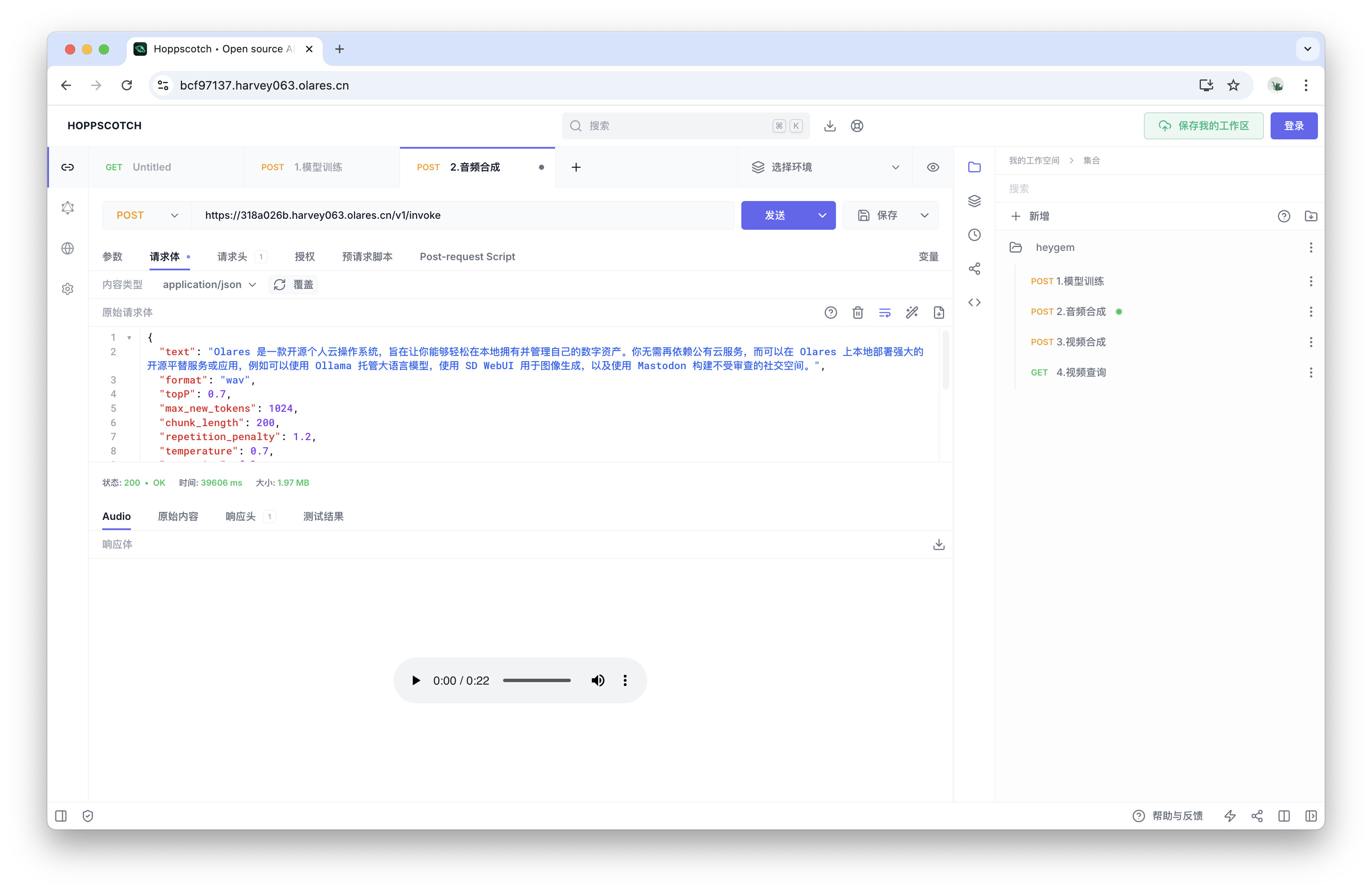
Task: Click the clear request body trash icon
Action: (857, 312)
